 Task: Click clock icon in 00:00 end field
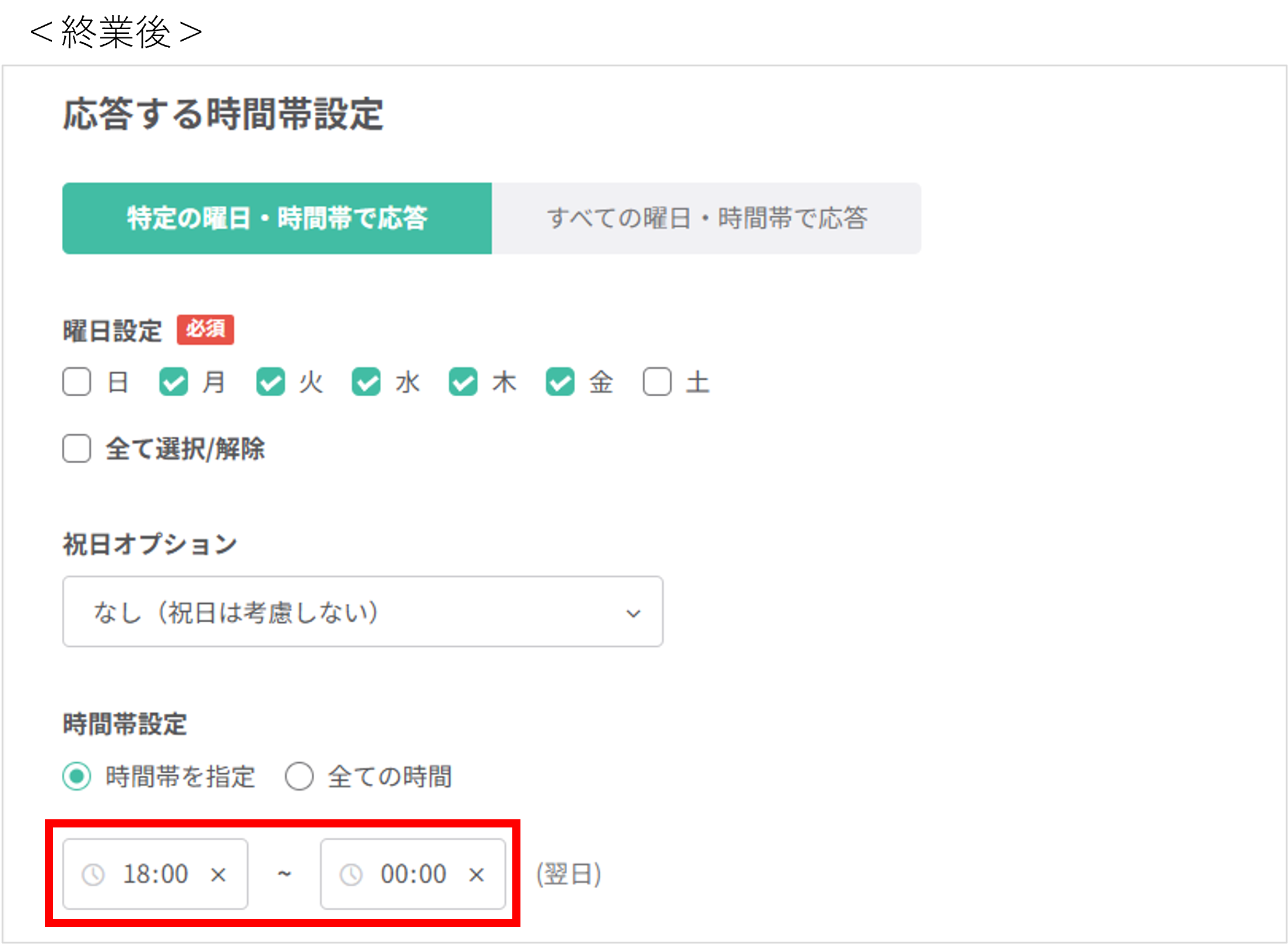pyautogui.click(x=351, y=875)
